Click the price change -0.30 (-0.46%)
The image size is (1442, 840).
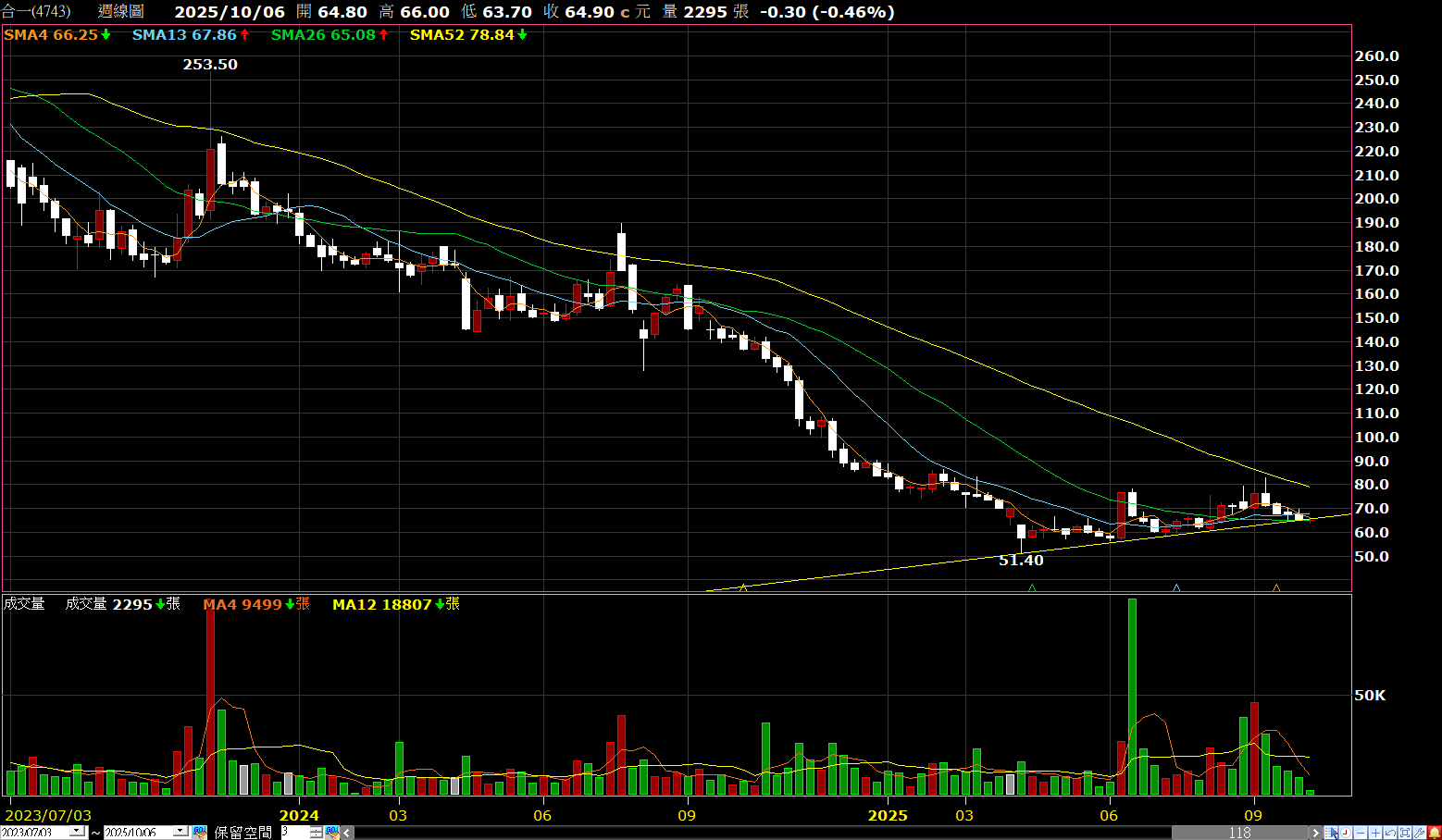click(827, 12)
